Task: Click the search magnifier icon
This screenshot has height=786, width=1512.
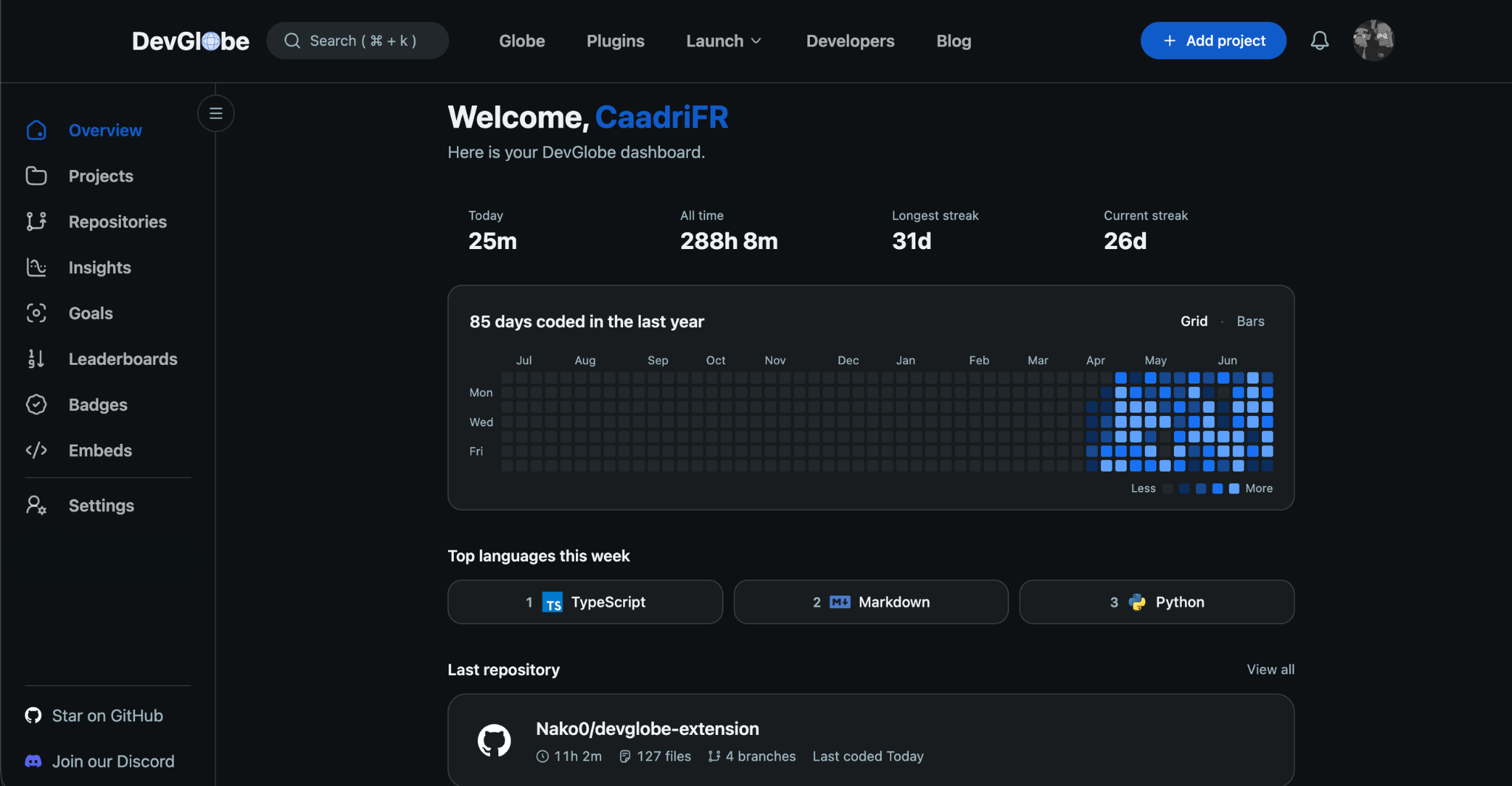Action: (292, 41)
